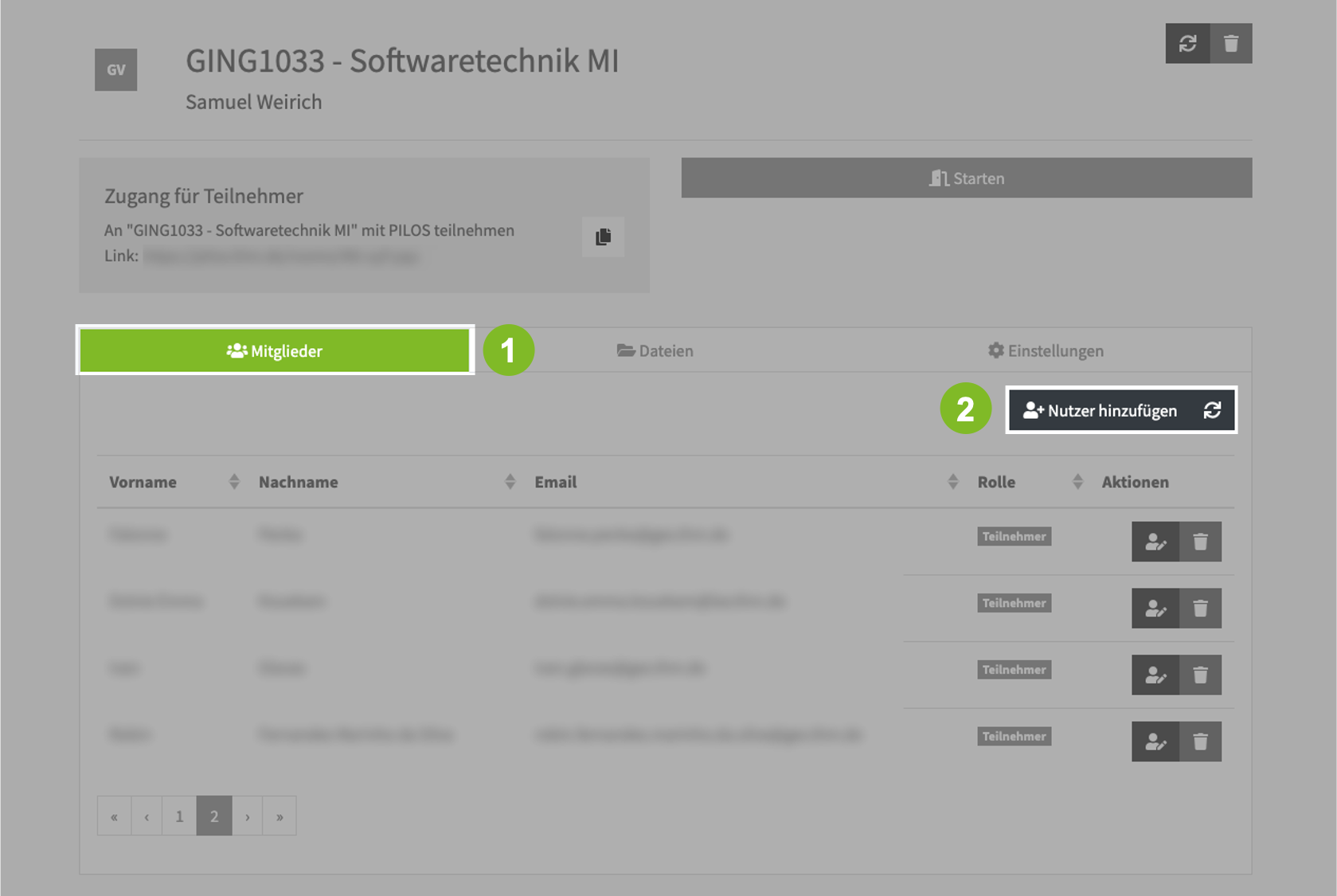Start the meeting with Starten button
This screenshot has width=1337, height=896.
click(x=966, y=178)
